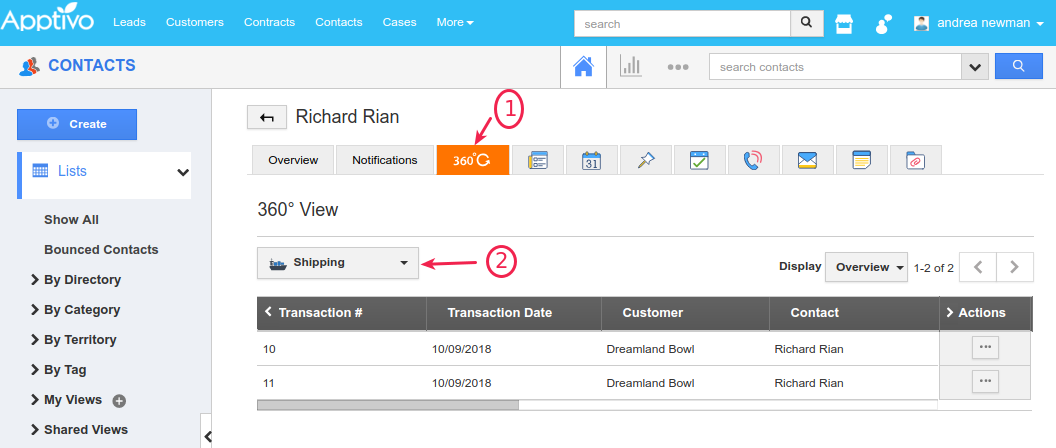
Task: Open the Follow Ups pushpin icon tab
Action: click(645, 160)
